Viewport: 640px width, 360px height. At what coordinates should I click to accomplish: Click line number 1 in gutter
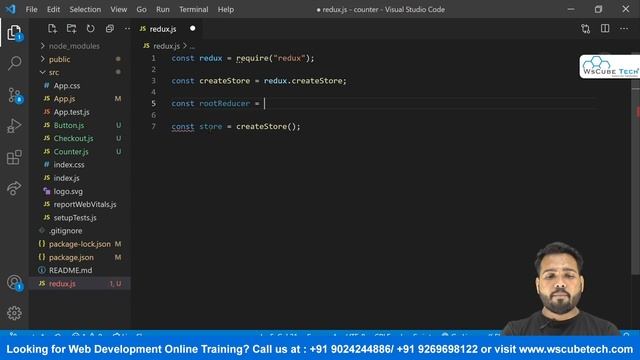tap(153, 58)
